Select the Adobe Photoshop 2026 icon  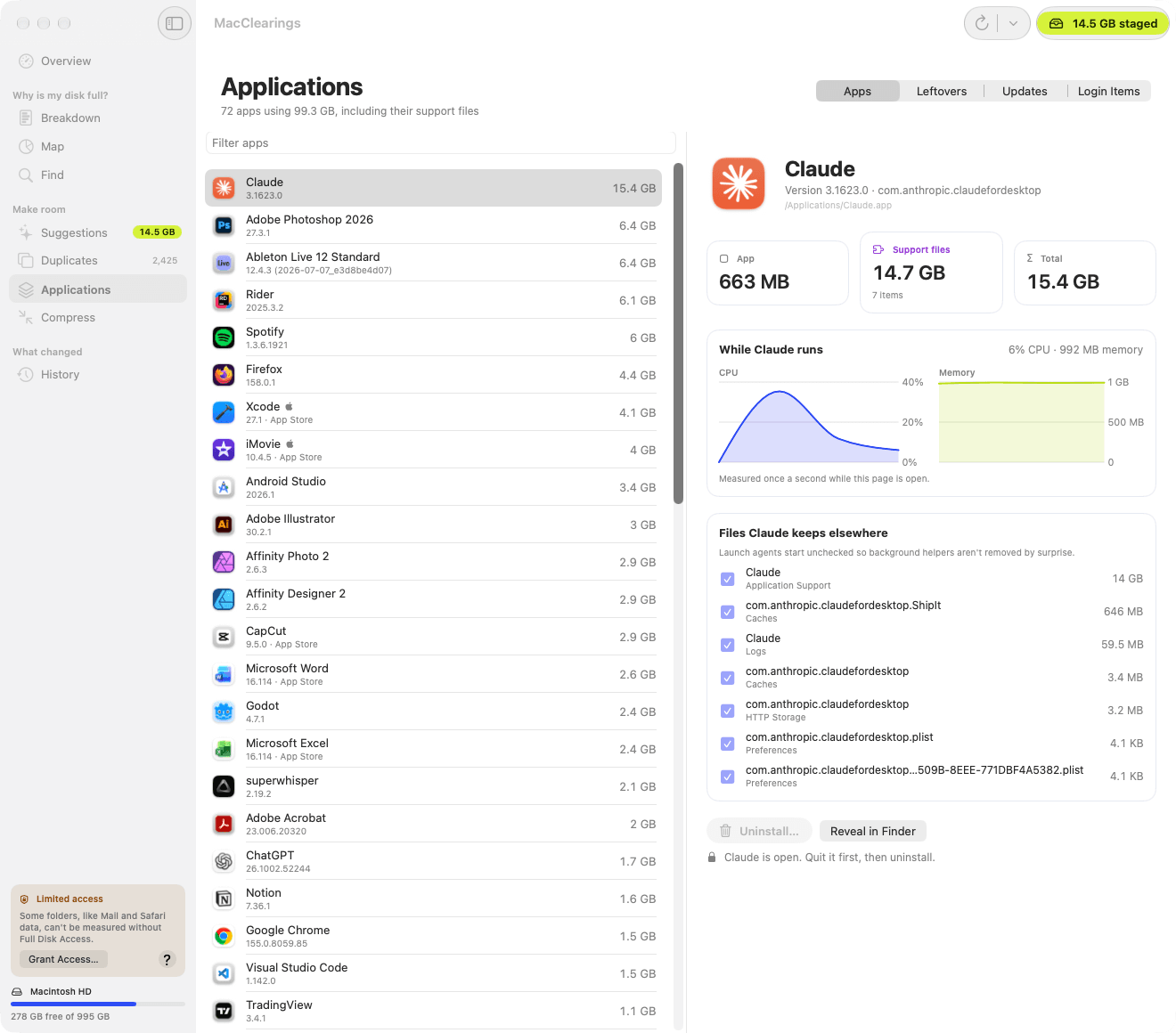coord(224,225)
